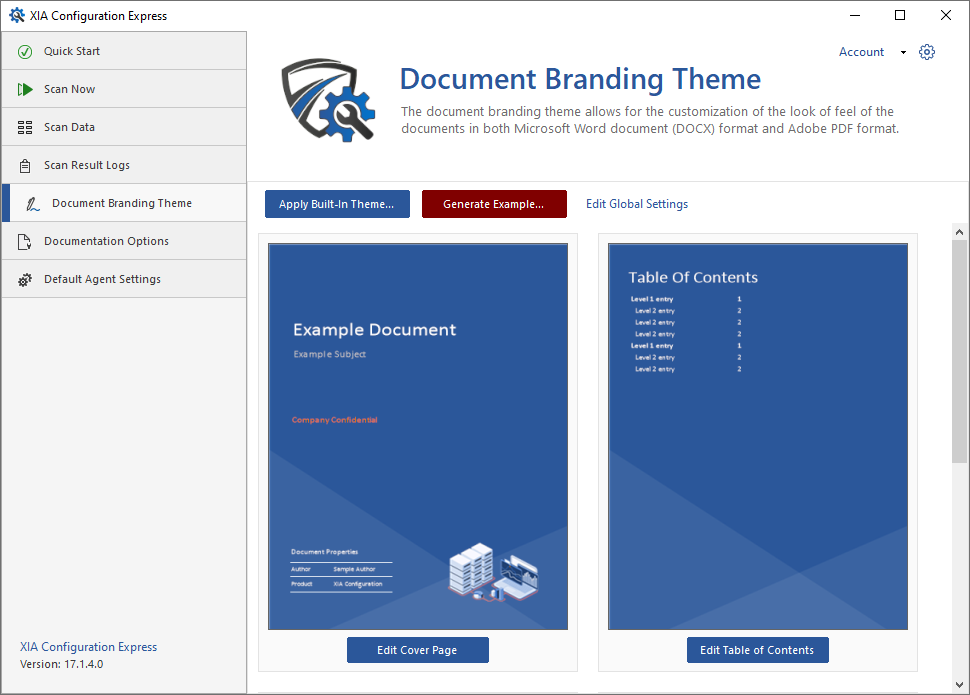This screenshot has height=695, width=970.
Task: Minimize the XIA Configuration Express window
Action: (x=855, y=15)
